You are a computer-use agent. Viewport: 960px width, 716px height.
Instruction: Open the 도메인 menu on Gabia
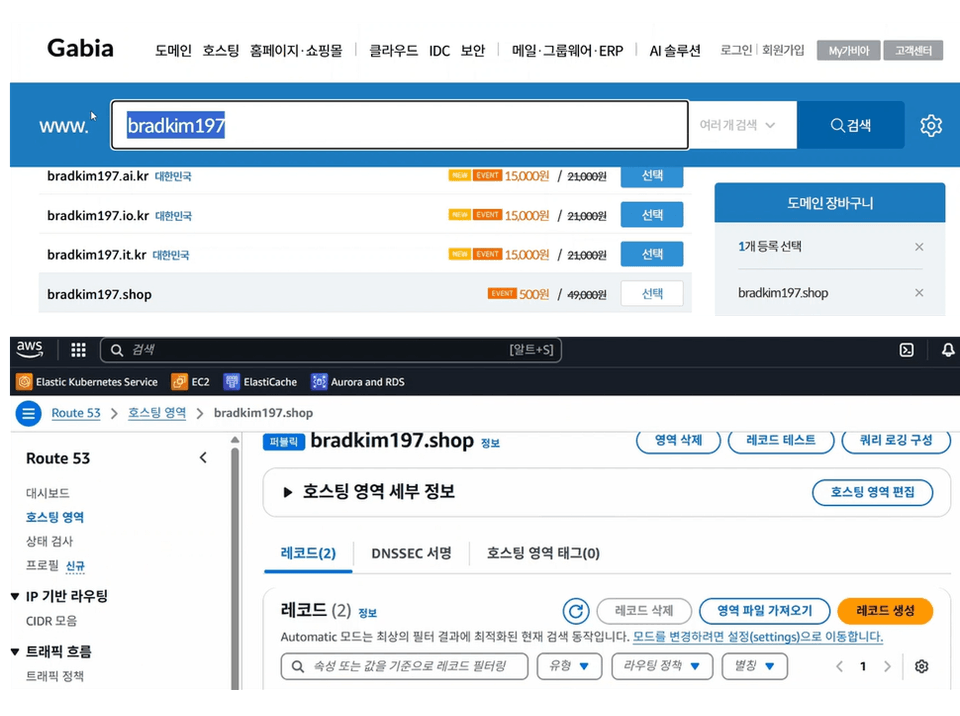[x=173, y=51]
